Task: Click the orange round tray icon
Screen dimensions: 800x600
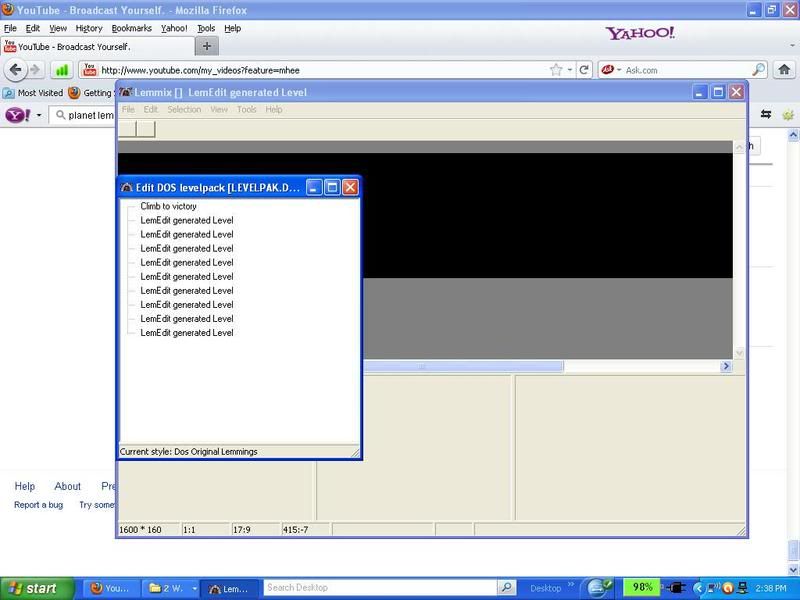Action: 728,588
